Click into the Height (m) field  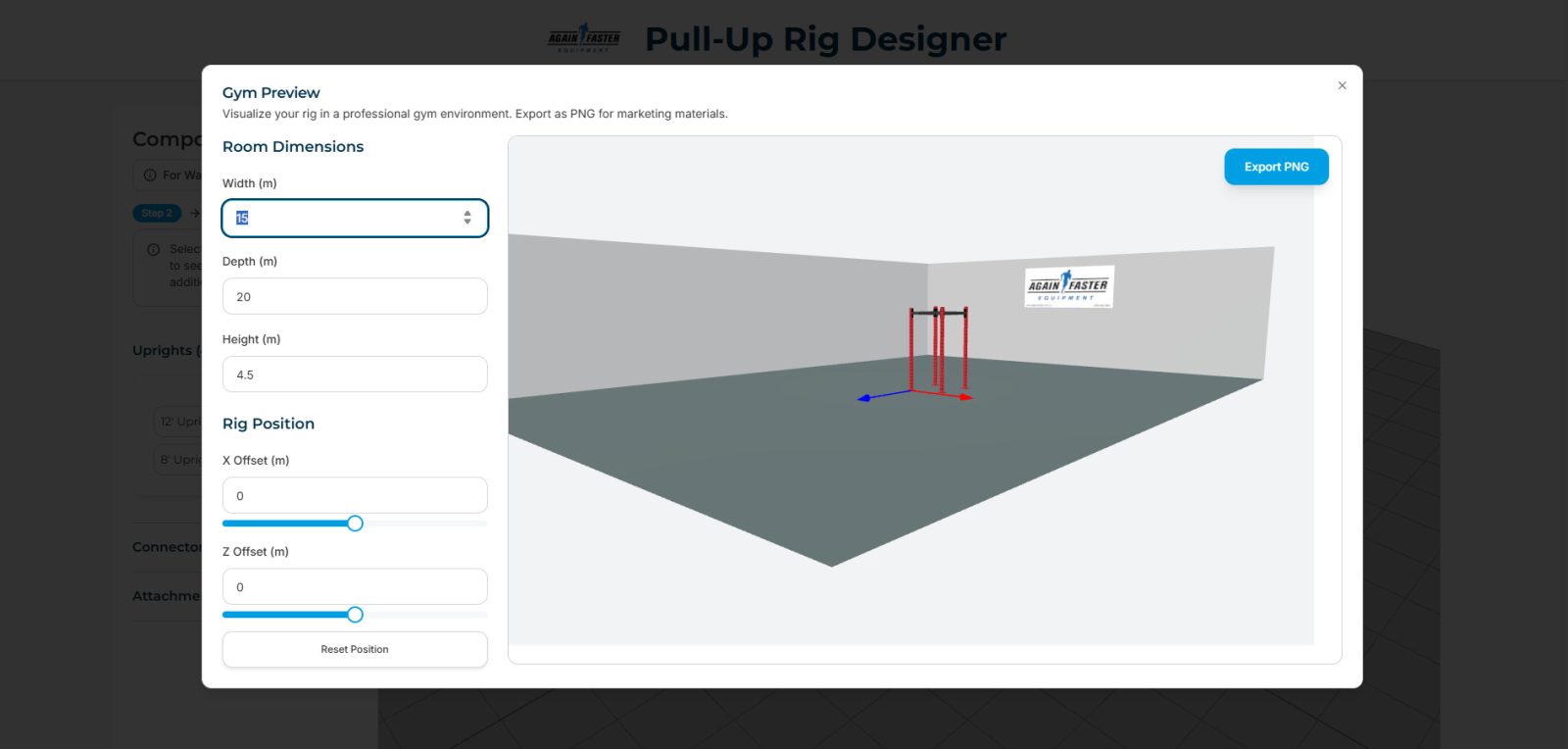click(x=355, y=374)
